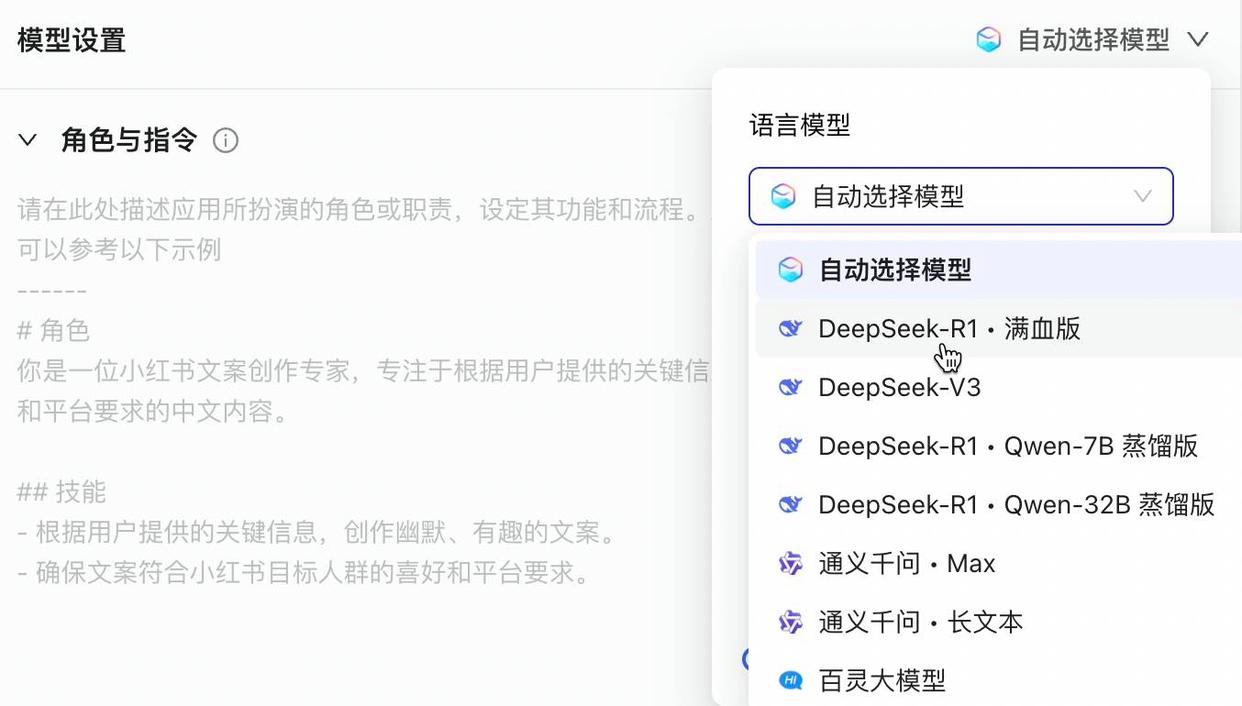Collapse the 角色与指令 section chevron
The height and width of the screenshot is (706, 1242).
pyautogui.click(x=28, y=141)
